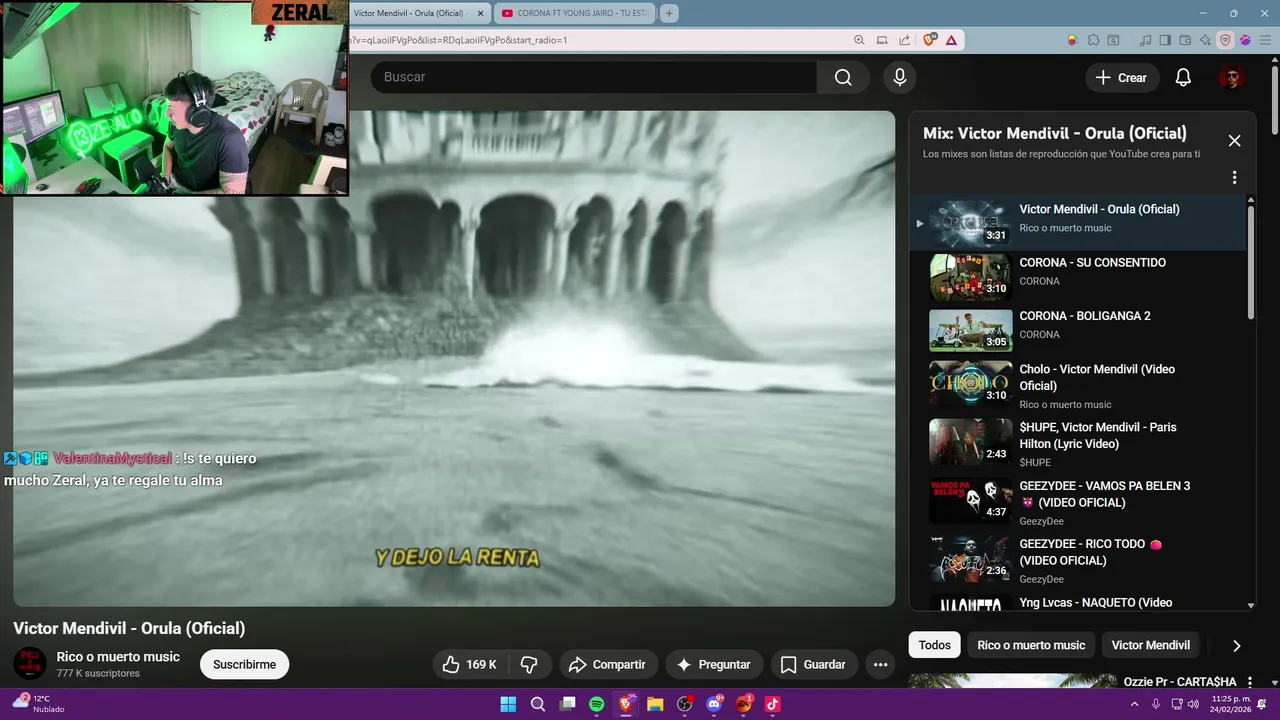Click the Compartir button
The height and width of the screenshot is (720, 1280).
pos(607,664)
